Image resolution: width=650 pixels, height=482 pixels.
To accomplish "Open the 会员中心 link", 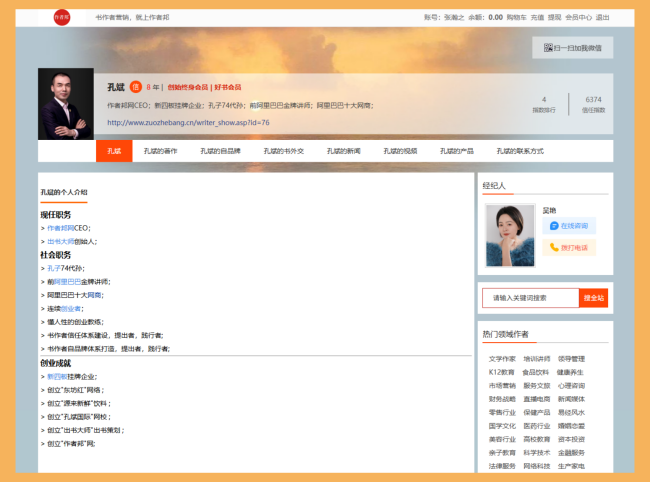I will click(578, 17).
